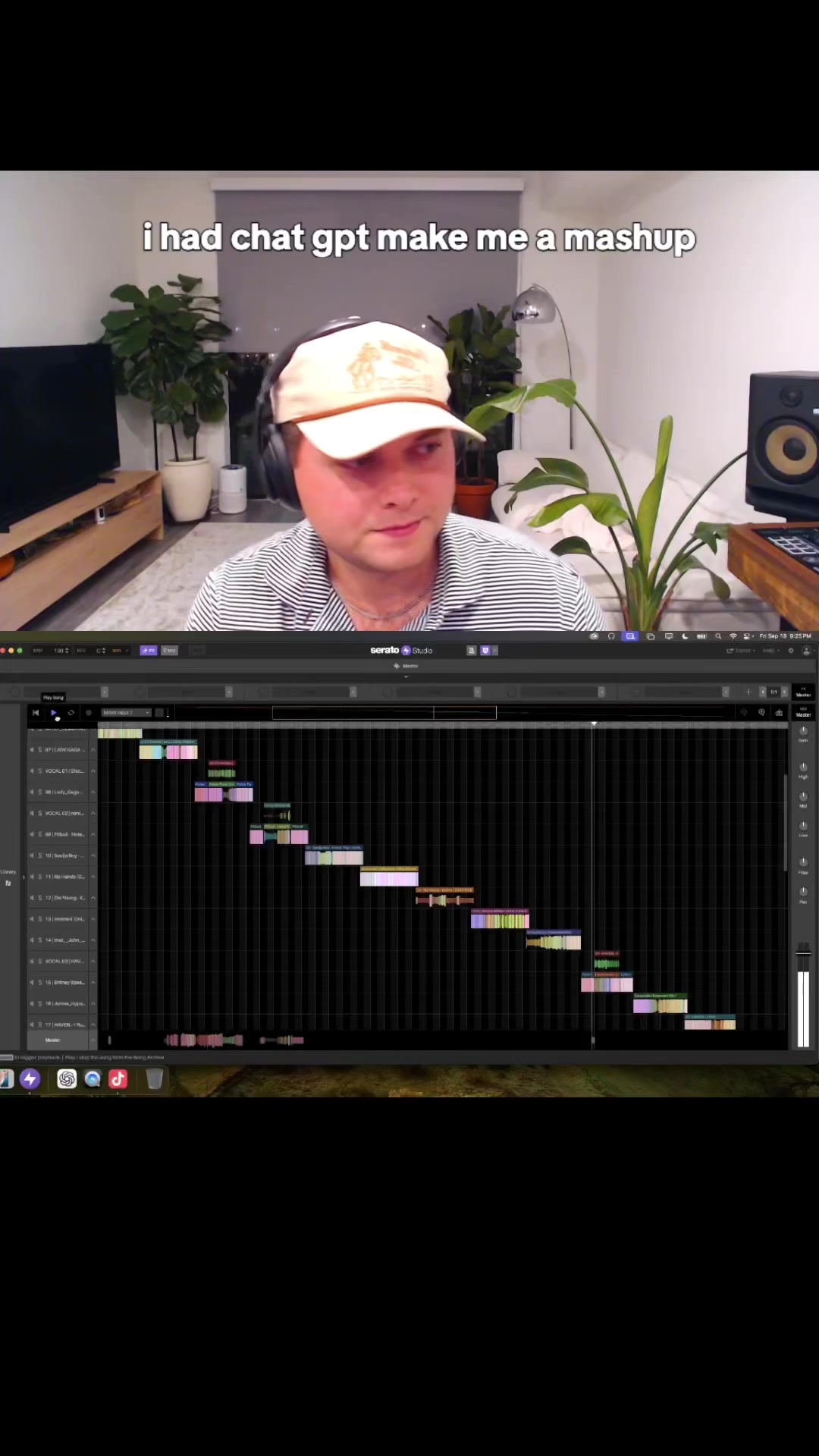Click the Pan knob on Master
The height and width of the screenshot is (1456, 819).
coord(803,892)
